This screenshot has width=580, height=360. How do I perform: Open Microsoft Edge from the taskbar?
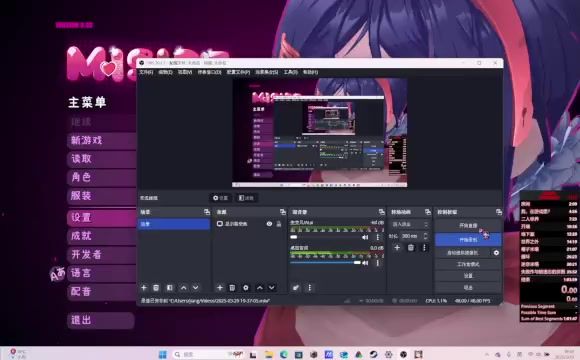284,354
